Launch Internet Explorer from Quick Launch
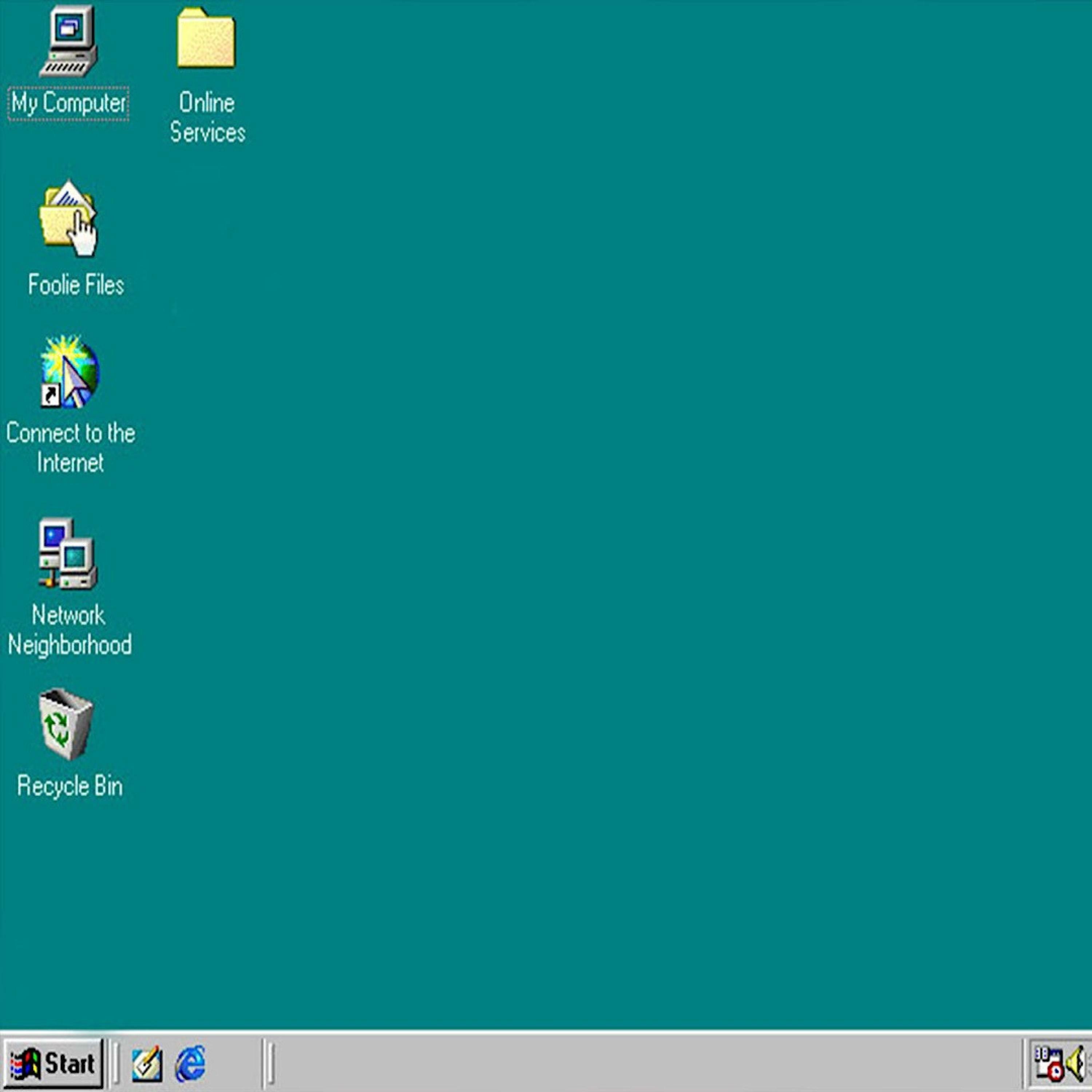1092x1092 pixels. pos(190,1064)
